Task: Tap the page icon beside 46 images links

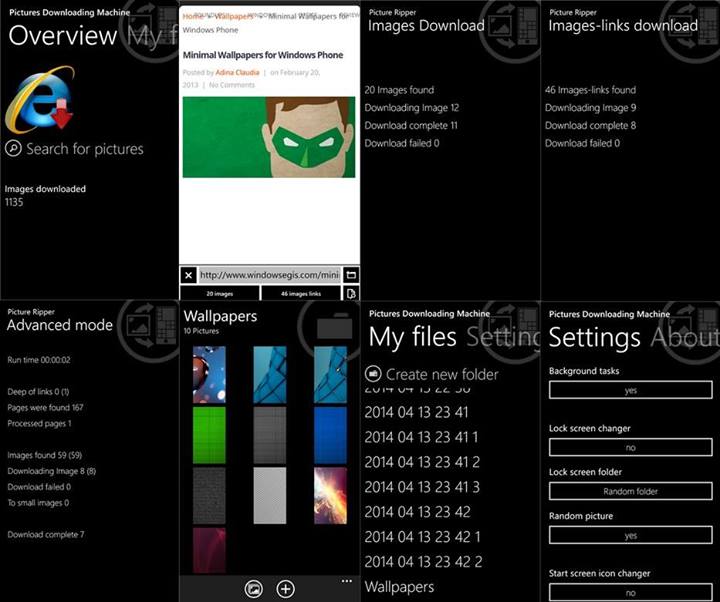Action: coord(351,293)
